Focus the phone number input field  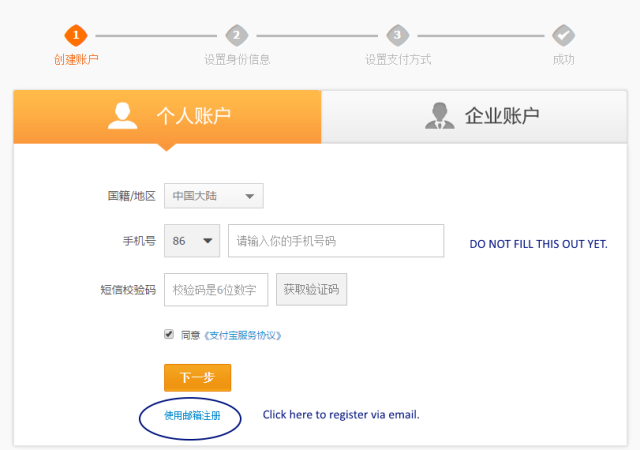(x=336, y=241)
